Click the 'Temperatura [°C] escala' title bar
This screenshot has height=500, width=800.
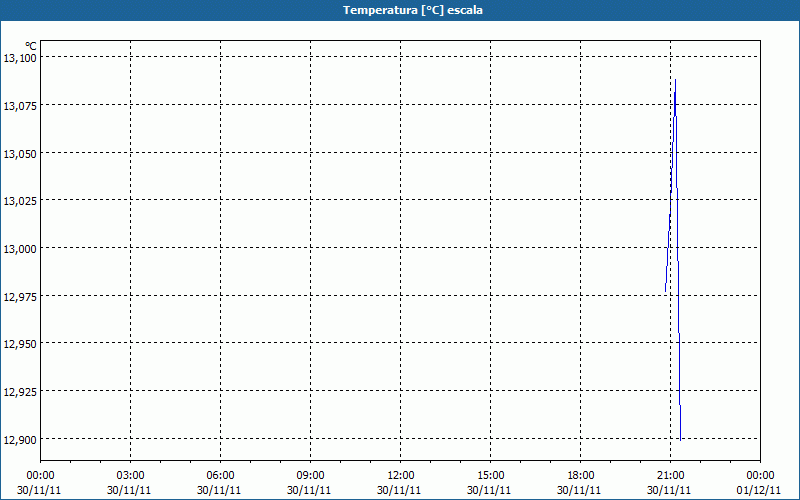(400, 10)
